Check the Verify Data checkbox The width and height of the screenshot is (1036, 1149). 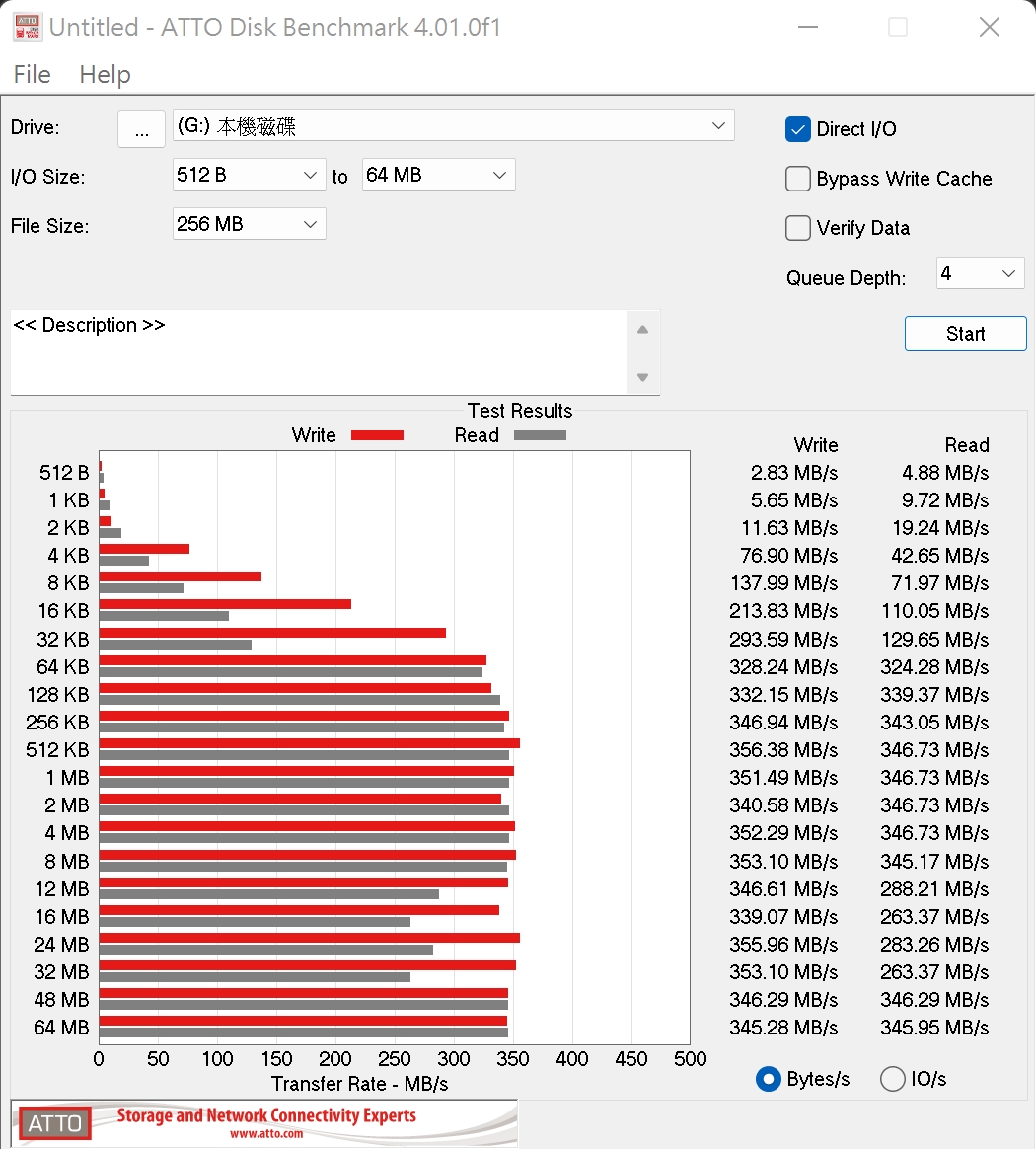[x=798, y=228]
